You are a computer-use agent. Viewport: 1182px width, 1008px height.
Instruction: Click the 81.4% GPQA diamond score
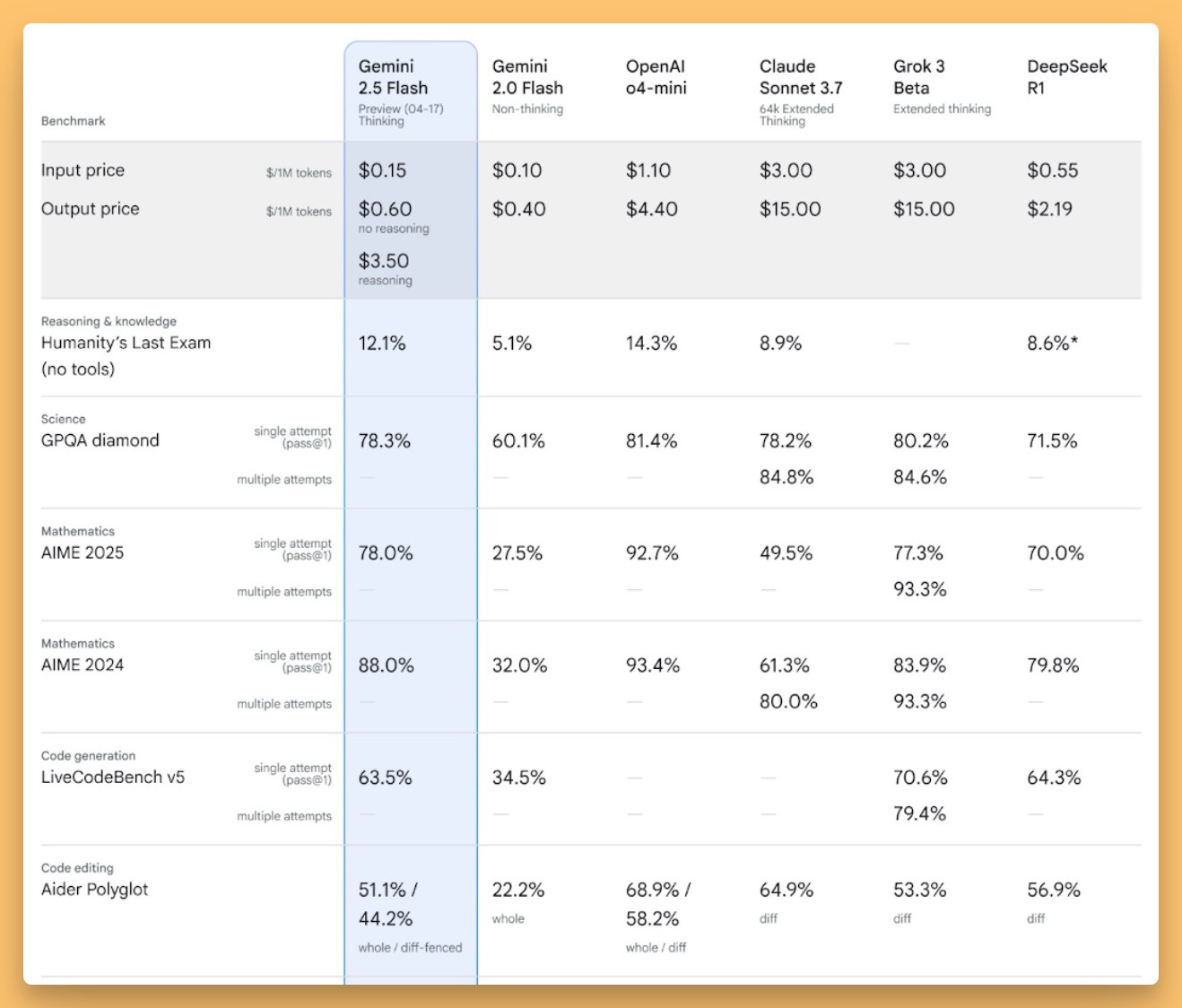click(x=651, y=441)
